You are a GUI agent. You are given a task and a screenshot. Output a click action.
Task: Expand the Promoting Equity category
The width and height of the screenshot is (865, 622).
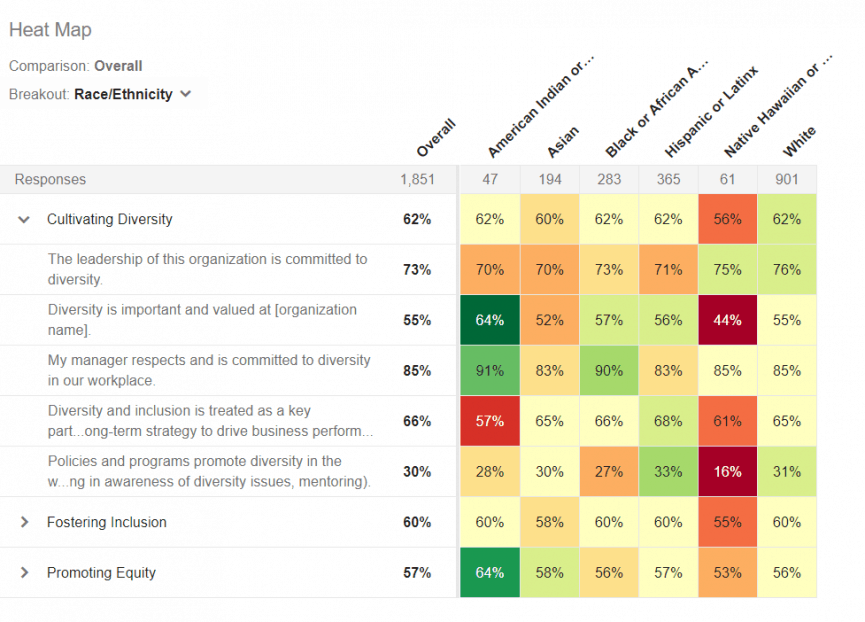coord(23,572)
